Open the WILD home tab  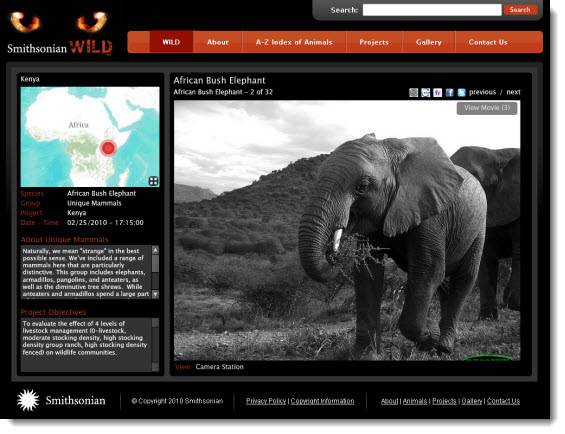(171, 42)
